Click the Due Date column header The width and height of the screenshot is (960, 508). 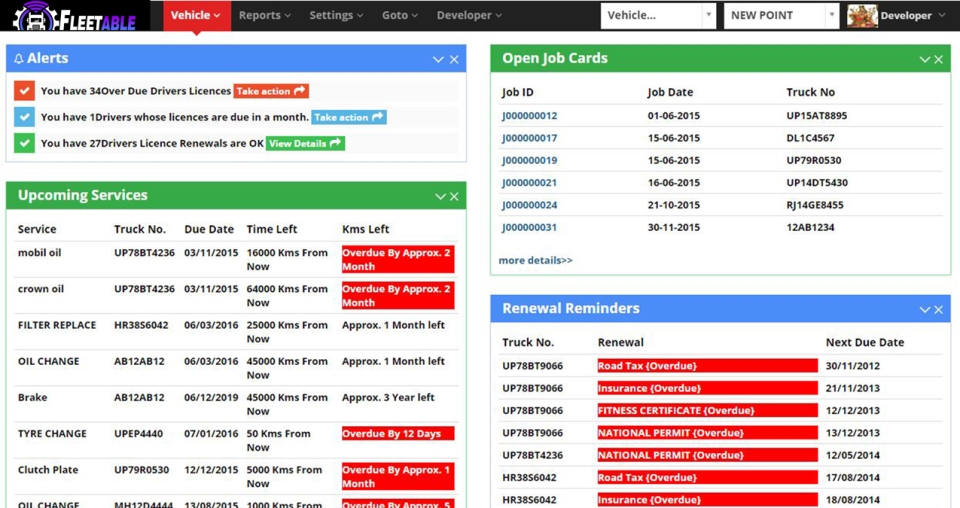pos(209,230)
